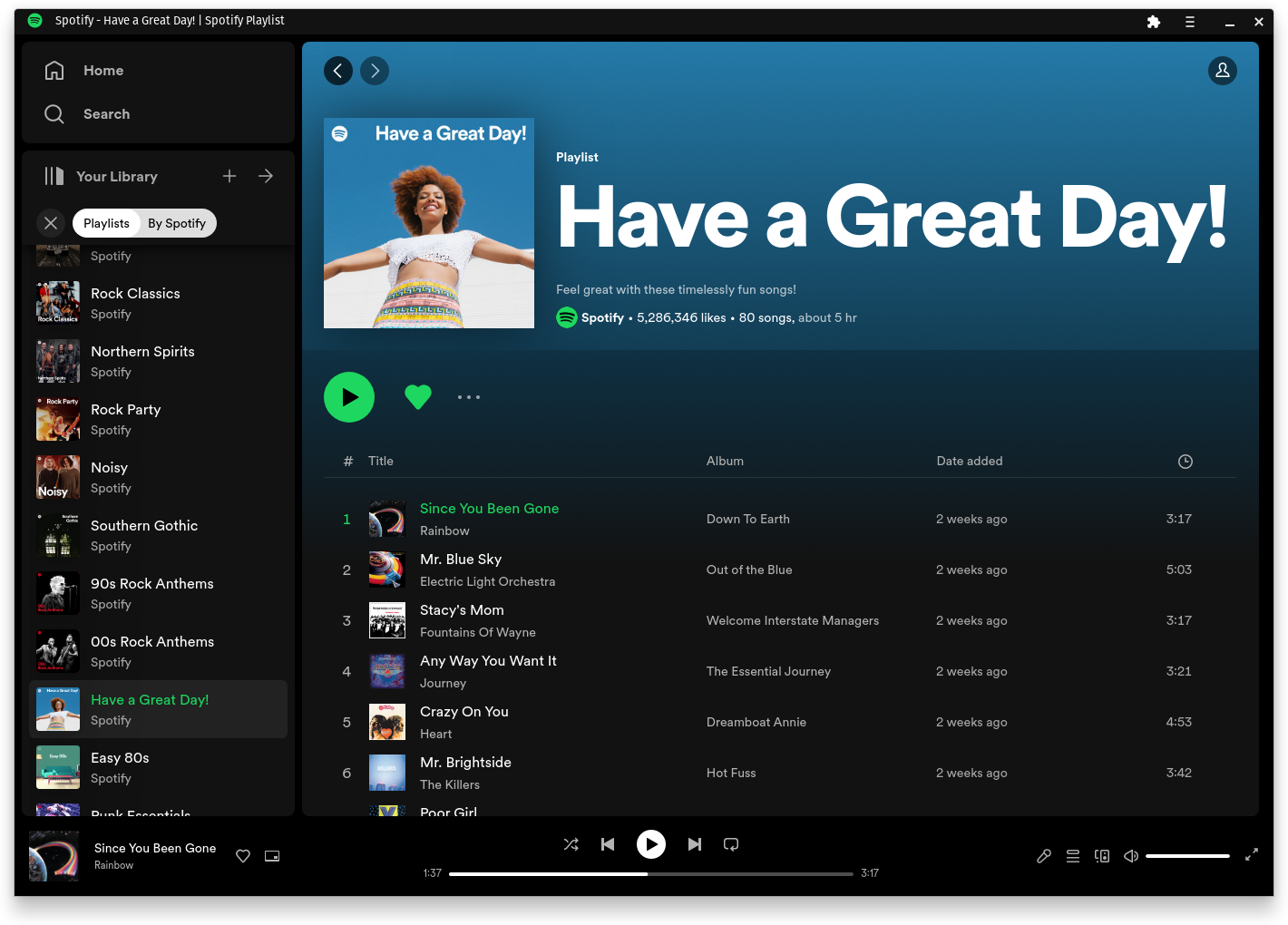Viewport: 1288px width, 925px height.
Task: Adjust the volume slider
Action: (x=1187, y=856)
